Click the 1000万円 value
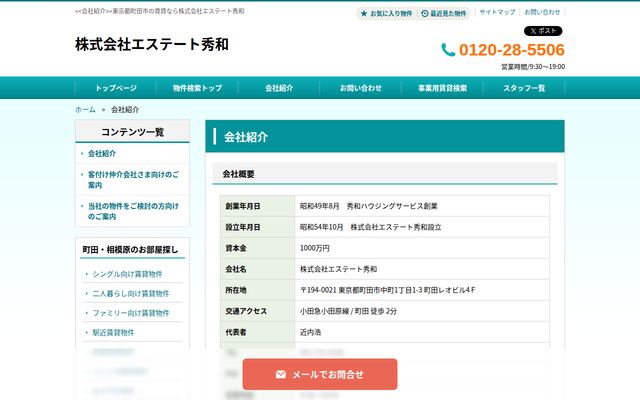The image size is (640, 400). coord(315,248)
